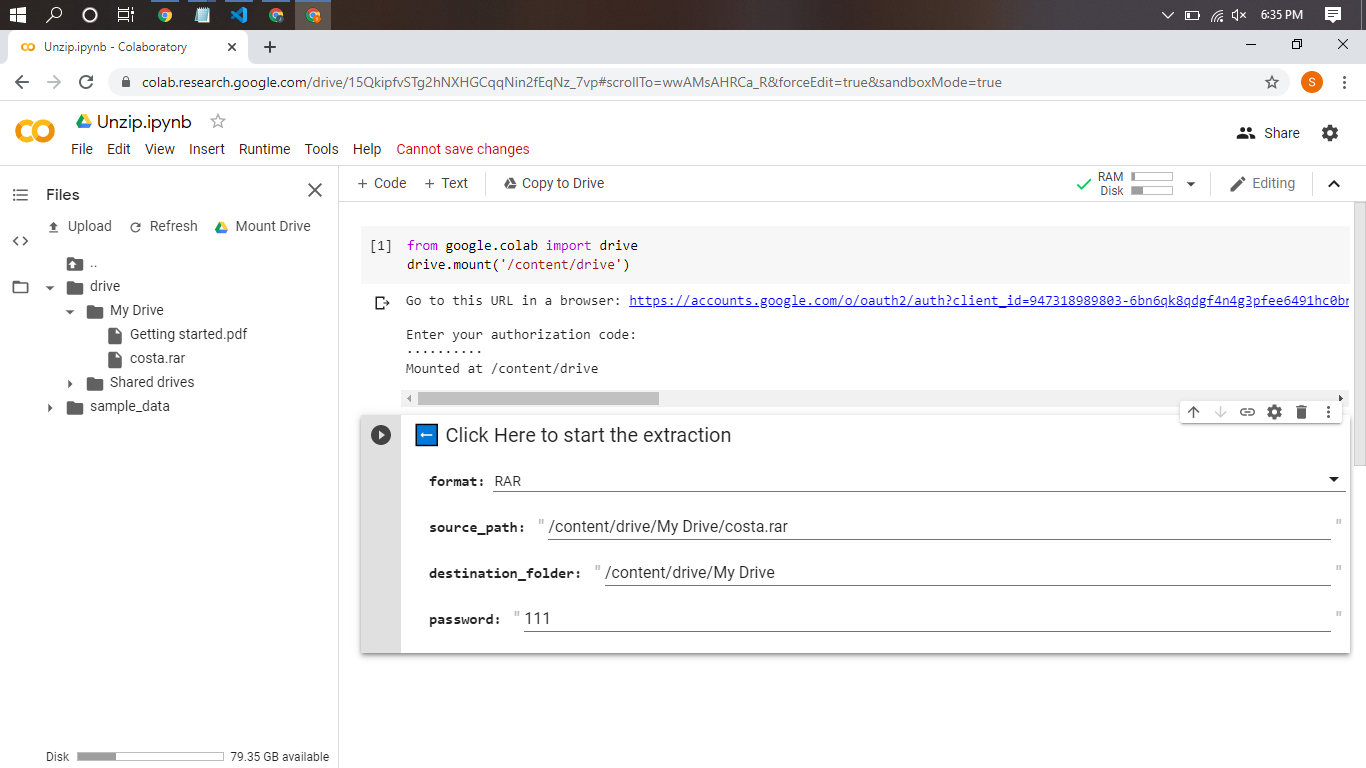
Task: Open table of contents sidebar icon
Action: pyautogui.click(x=20, y=195)
